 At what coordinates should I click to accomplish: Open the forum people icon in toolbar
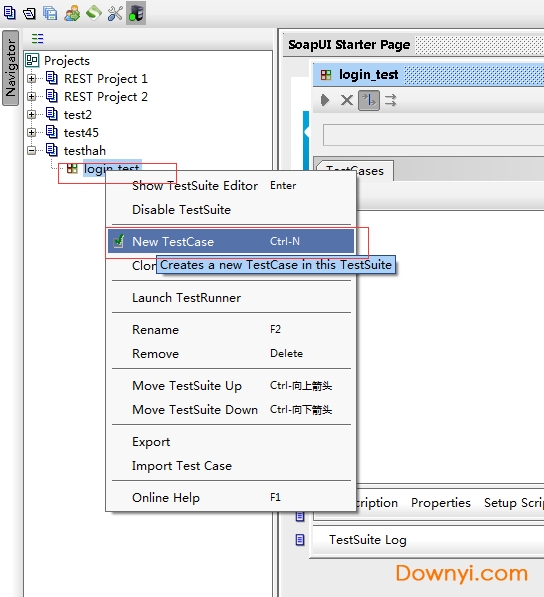point(72,13)
